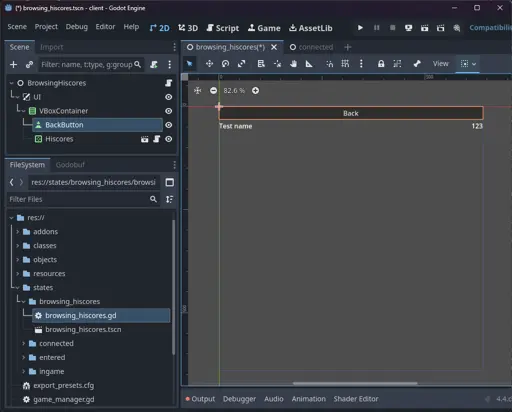Choose the Pivot point tool
The image size is (512, 412).
coord(277,64)
